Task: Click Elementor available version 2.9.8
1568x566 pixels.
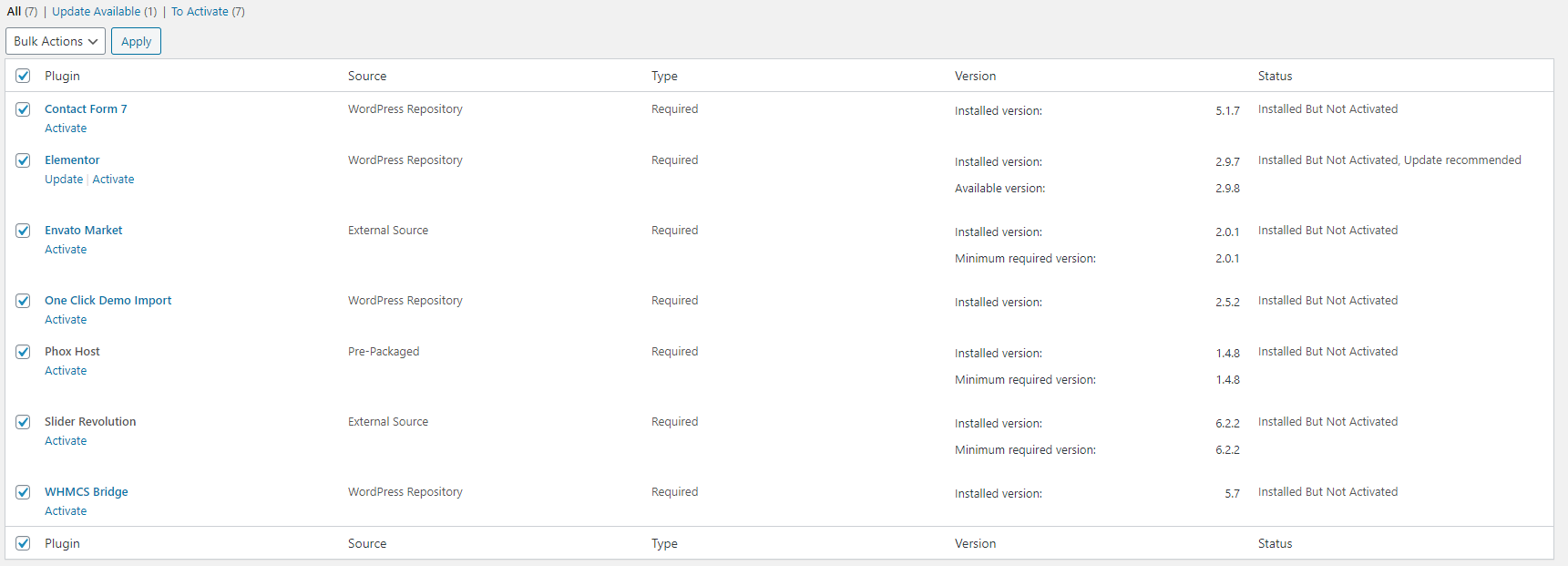Action: tap(1227, 189)
